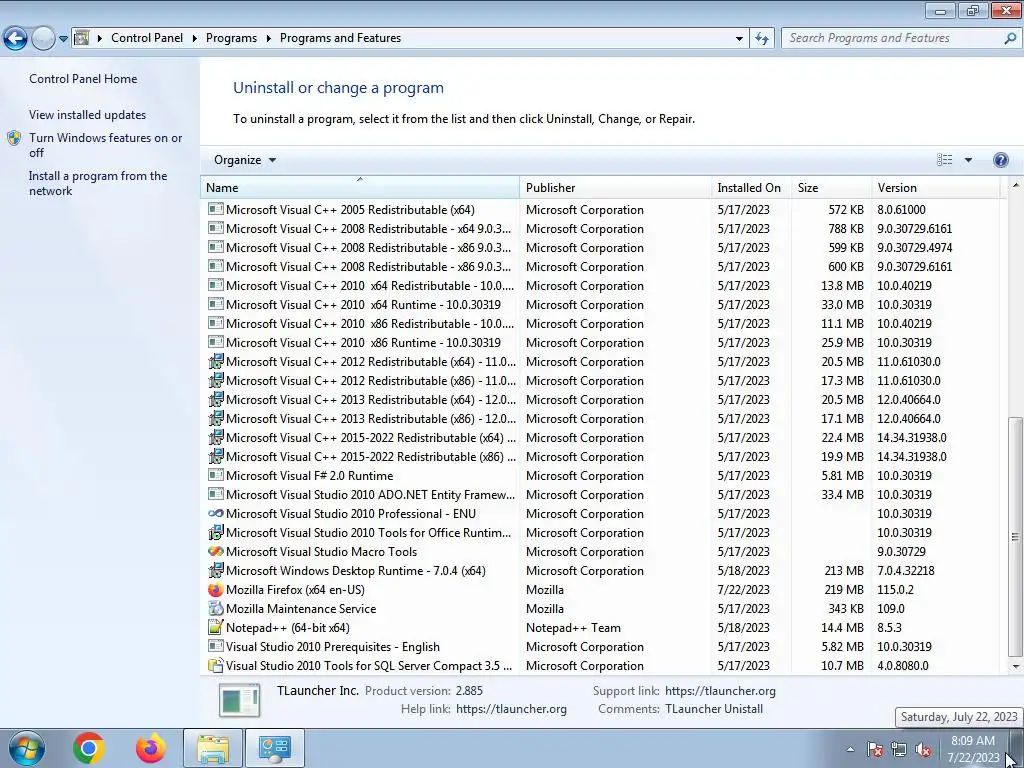Select the Notepad++ program icon
This screenshot has width=1024, height=768.
coord(215,627)
